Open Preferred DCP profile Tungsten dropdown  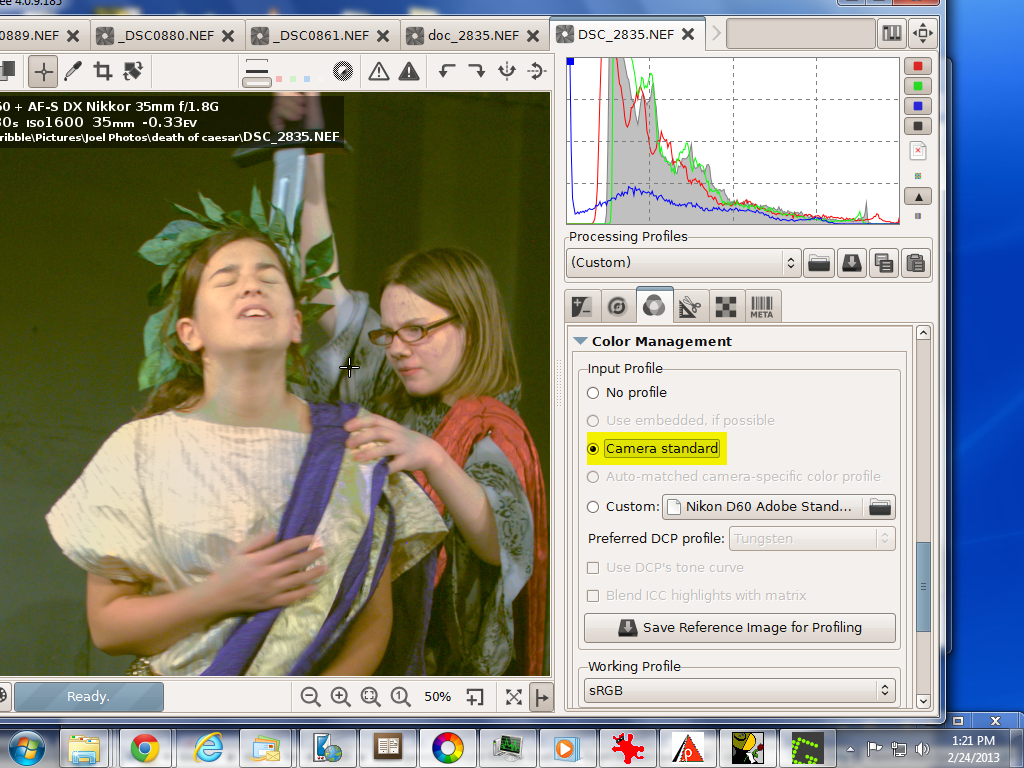pyautogui.click(x=812, y=539)
